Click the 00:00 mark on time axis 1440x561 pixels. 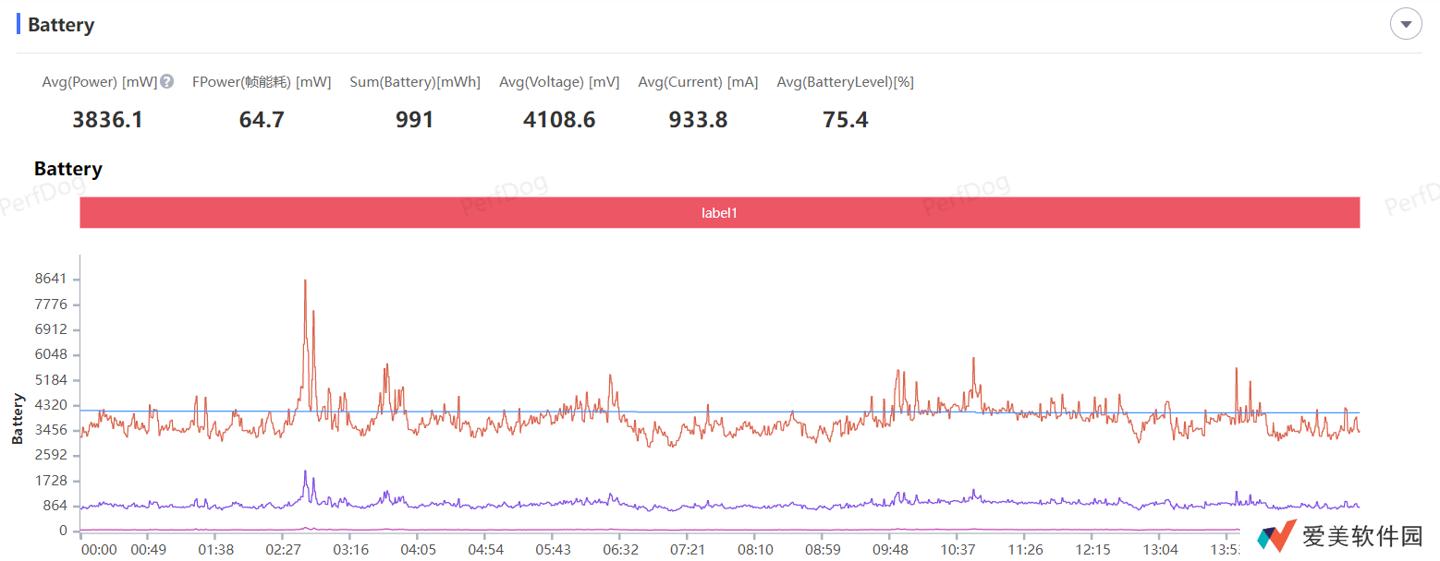99,549
